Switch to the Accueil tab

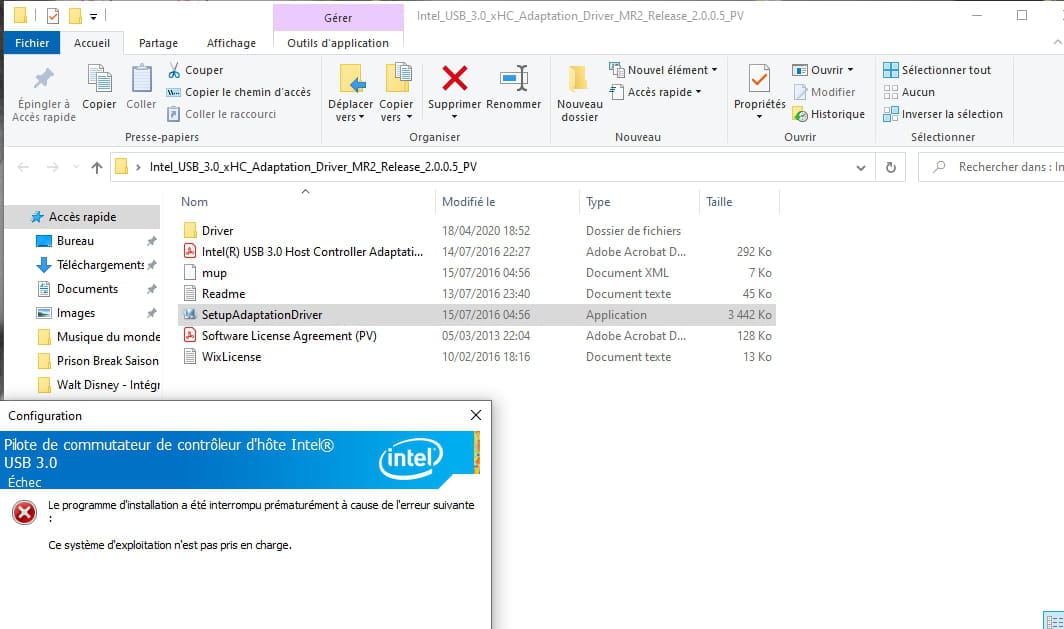click(x=92, y=43)
